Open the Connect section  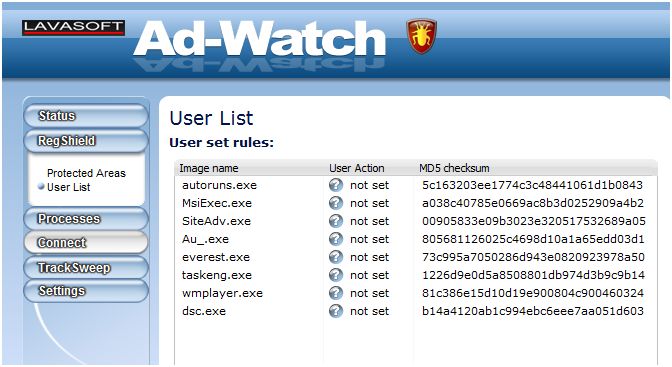[x=86, y=243]
